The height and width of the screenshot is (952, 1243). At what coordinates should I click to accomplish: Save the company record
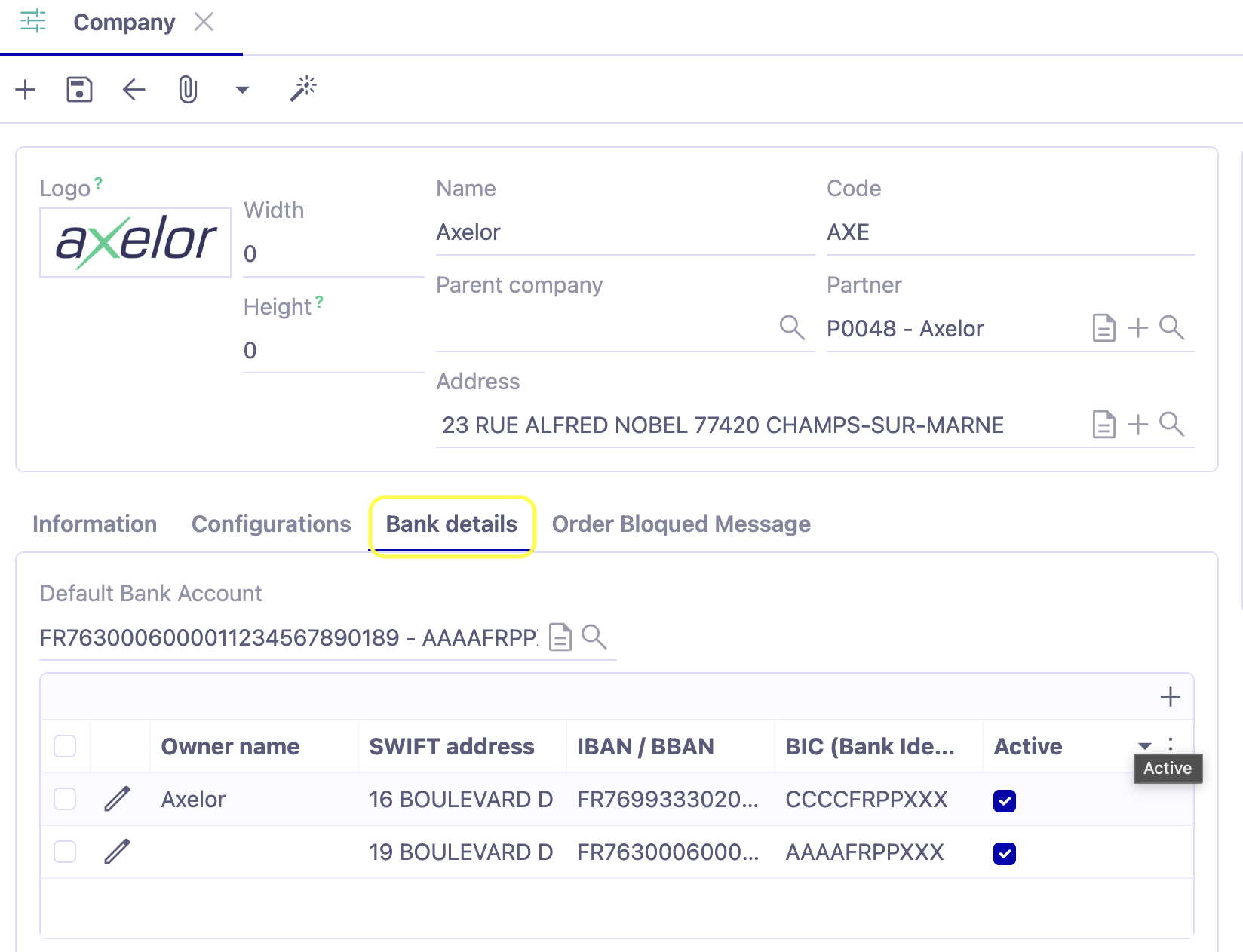click(78, 89)
